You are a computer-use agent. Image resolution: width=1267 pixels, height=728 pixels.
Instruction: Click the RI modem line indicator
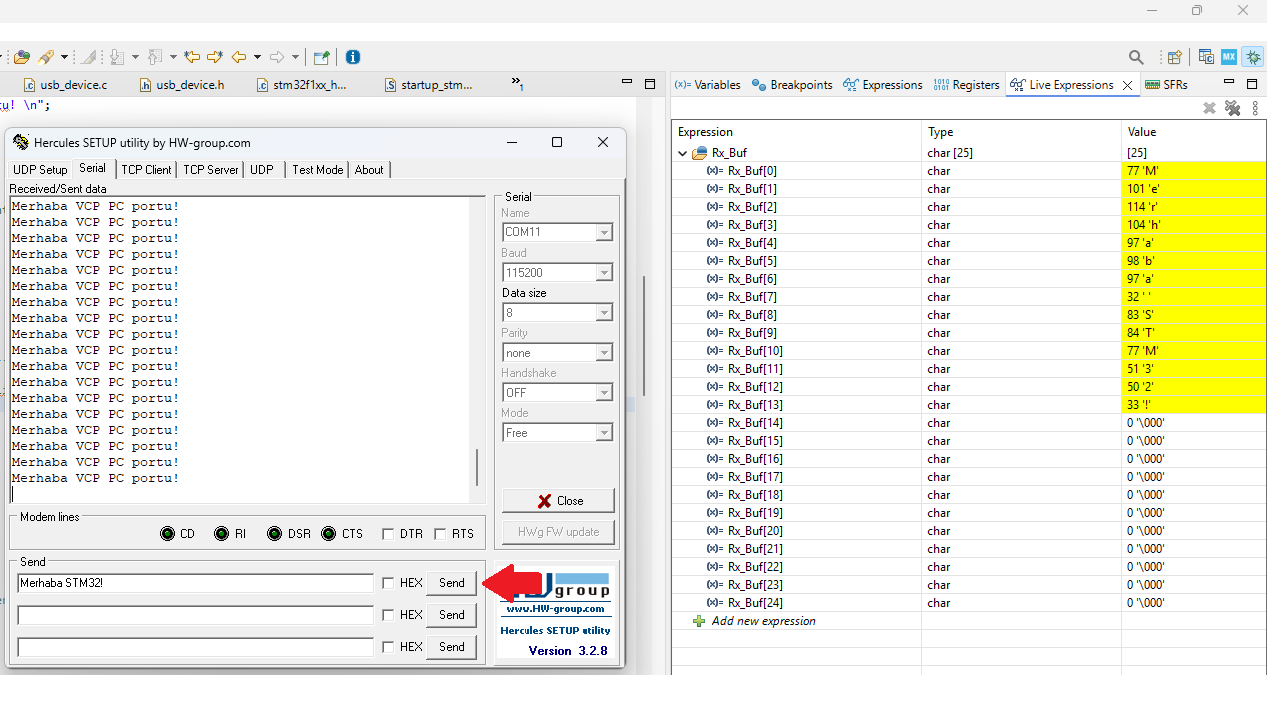(x=222, y=534)
